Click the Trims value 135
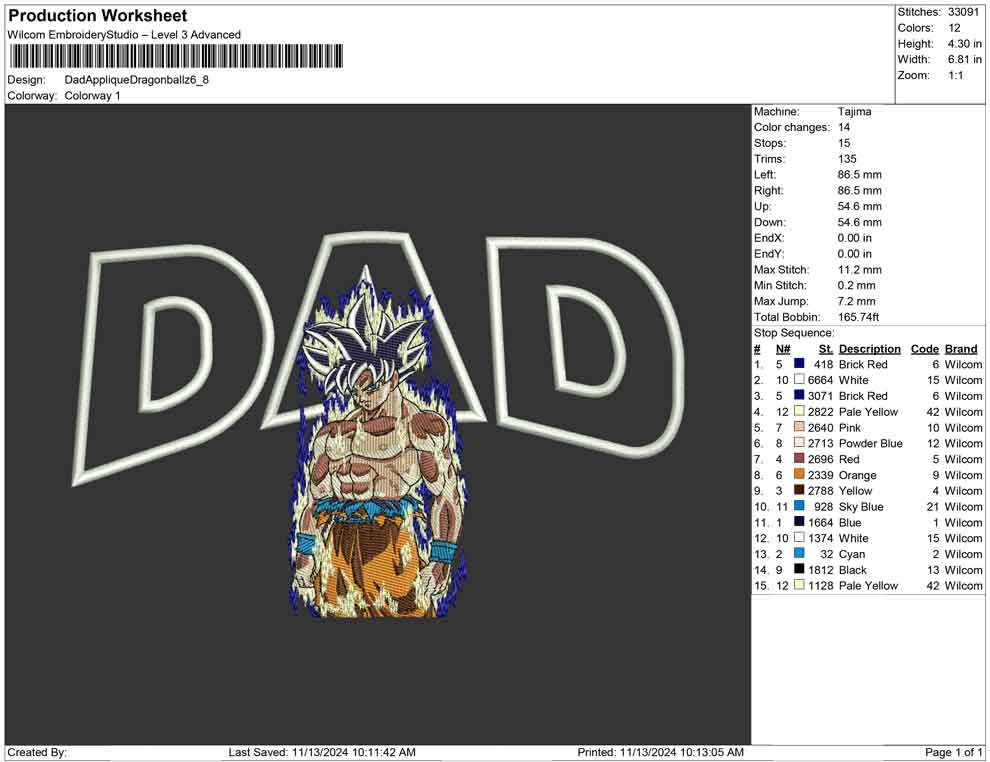Screen dimensions: 990x762 click(x=847, y=158)
